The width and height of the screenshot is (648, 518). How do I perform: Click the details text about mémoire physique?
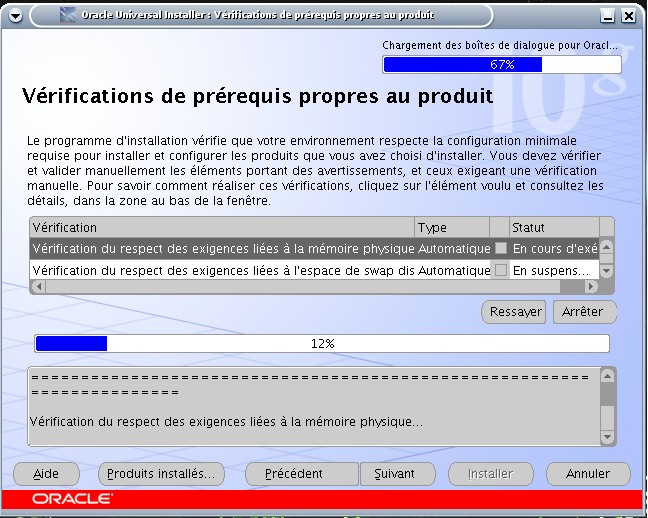click(226, 422)
